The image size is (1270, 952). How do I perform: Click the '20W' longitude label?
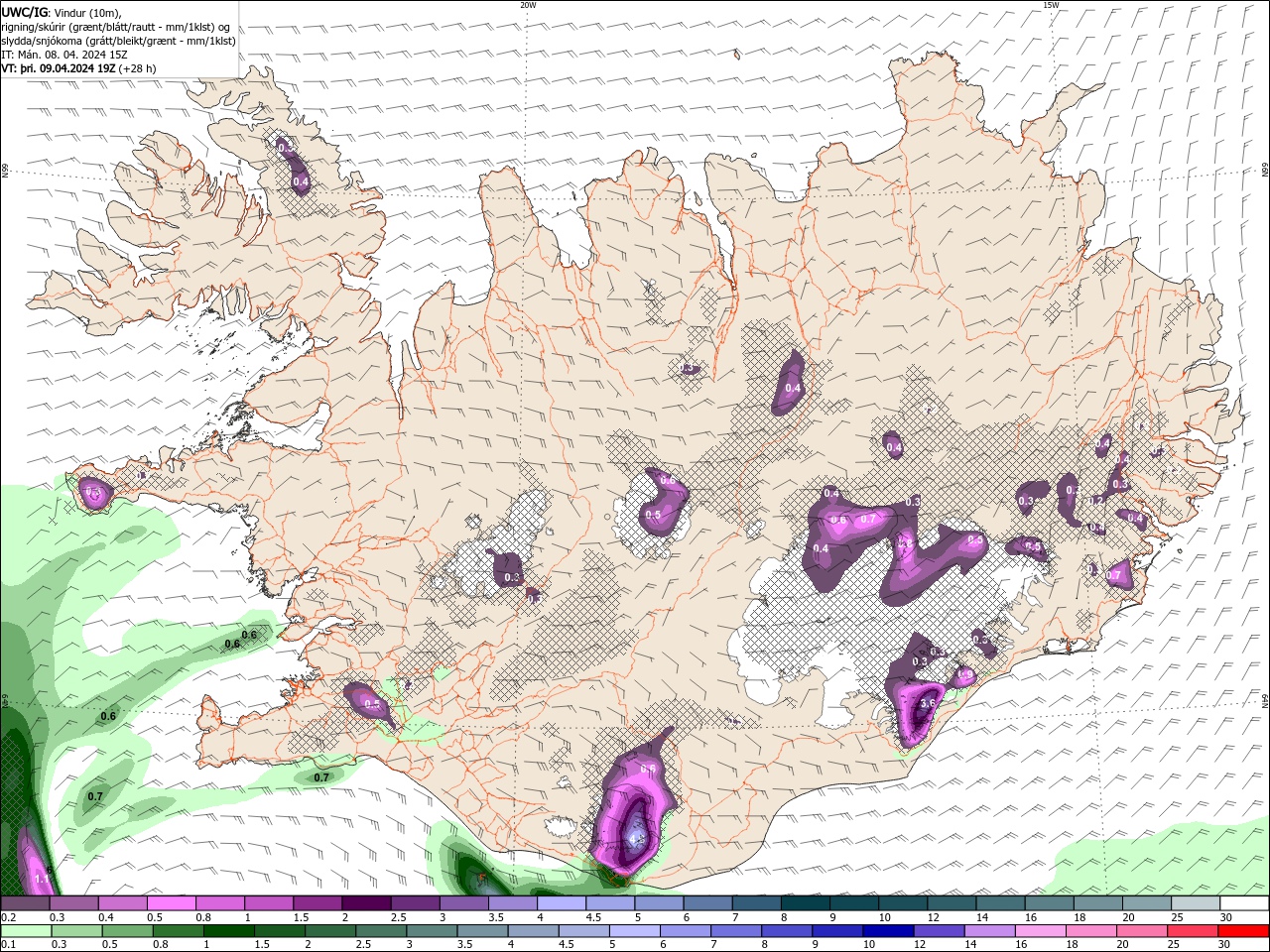coord(528,5)
